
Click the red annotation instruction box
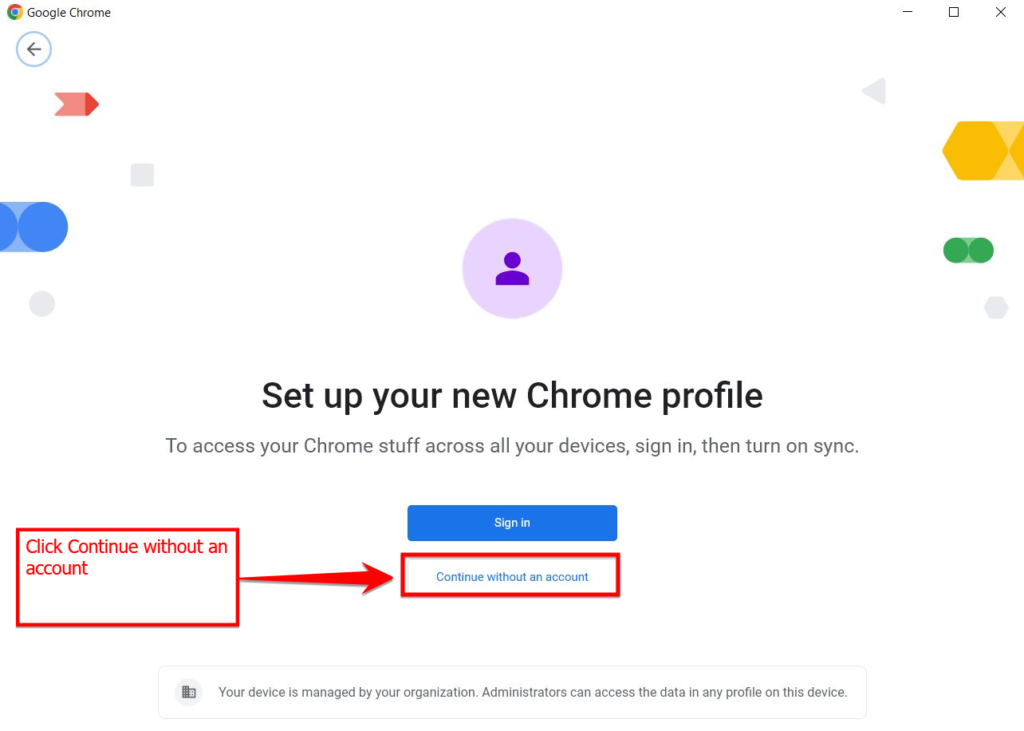click(x=127, y=578)
